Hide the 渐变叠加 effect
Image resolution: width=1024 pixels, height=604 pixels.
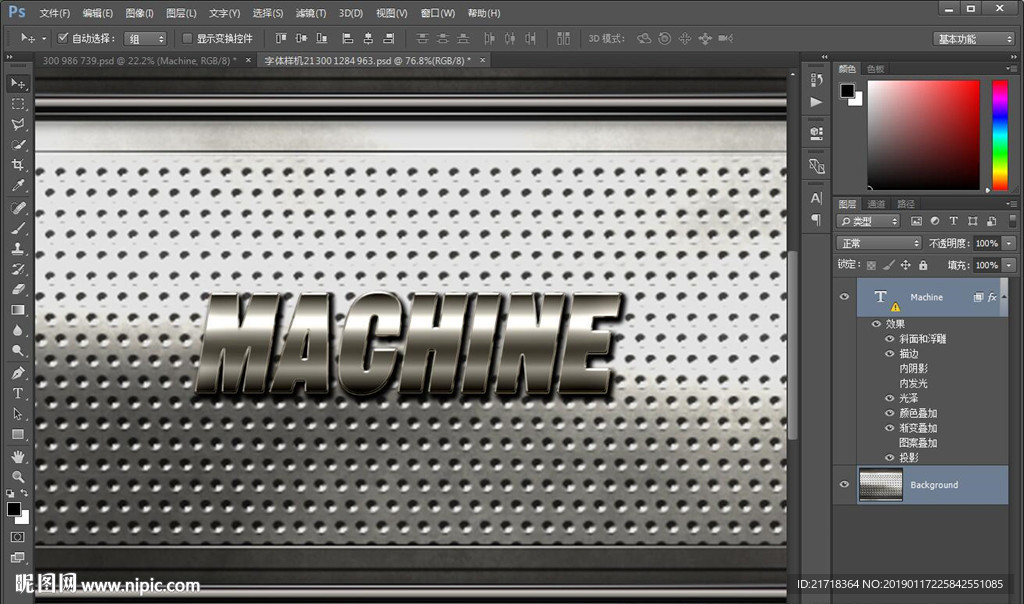click(889, 428)
